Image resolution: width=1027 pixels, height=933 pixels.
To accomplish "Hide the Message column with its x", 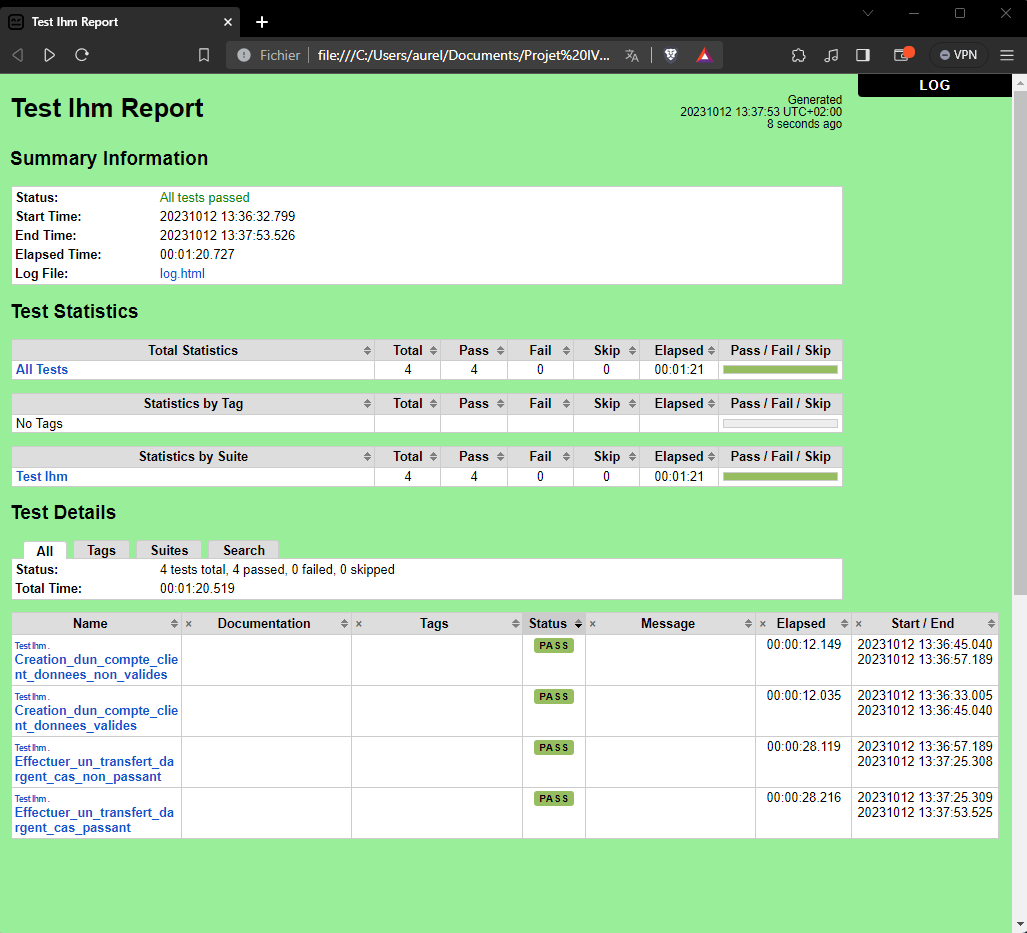I will click(x=593, y=624).
